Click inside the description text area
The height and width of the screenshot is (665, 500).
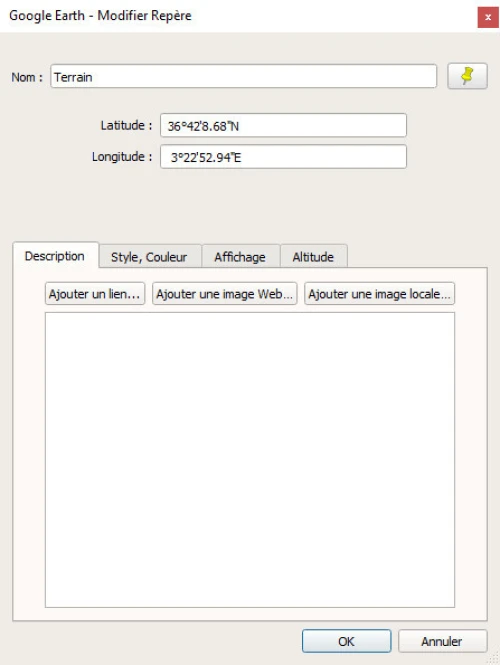click(250, 460)
